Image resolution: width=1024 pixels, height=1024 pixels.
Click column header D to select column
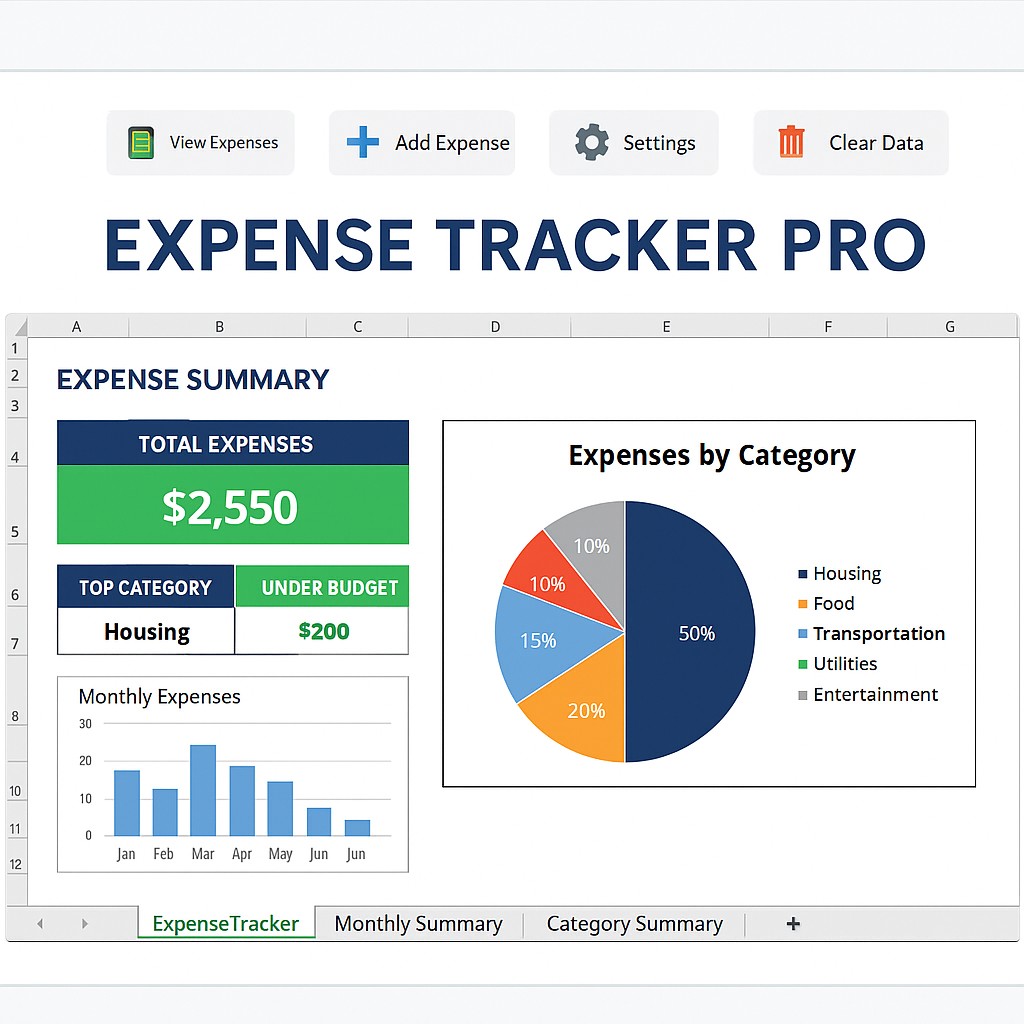[x=494, y=325]
